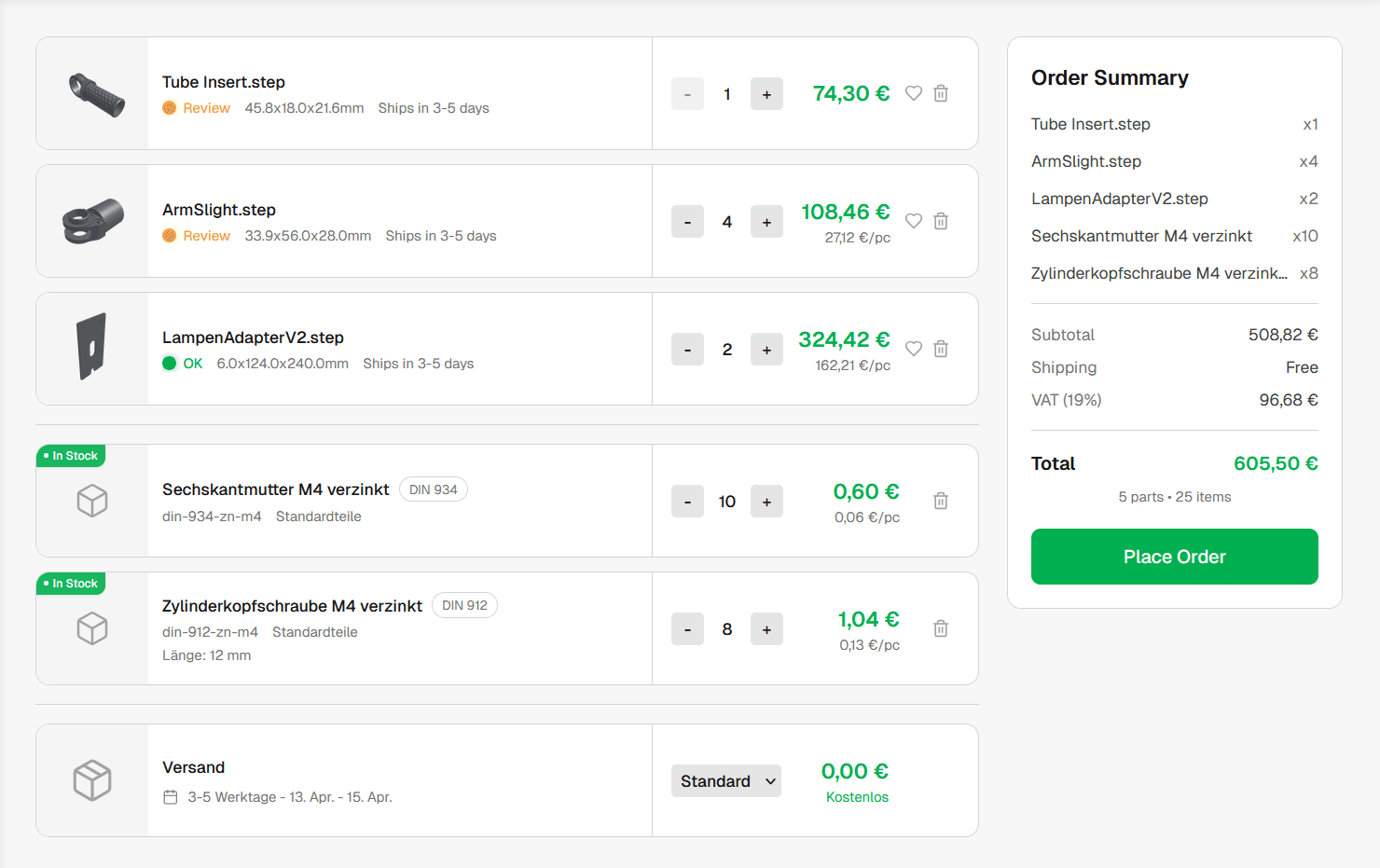Click Review status icon of ArmSlight.step
This screenshot has height=868, width=1380.
169,236
